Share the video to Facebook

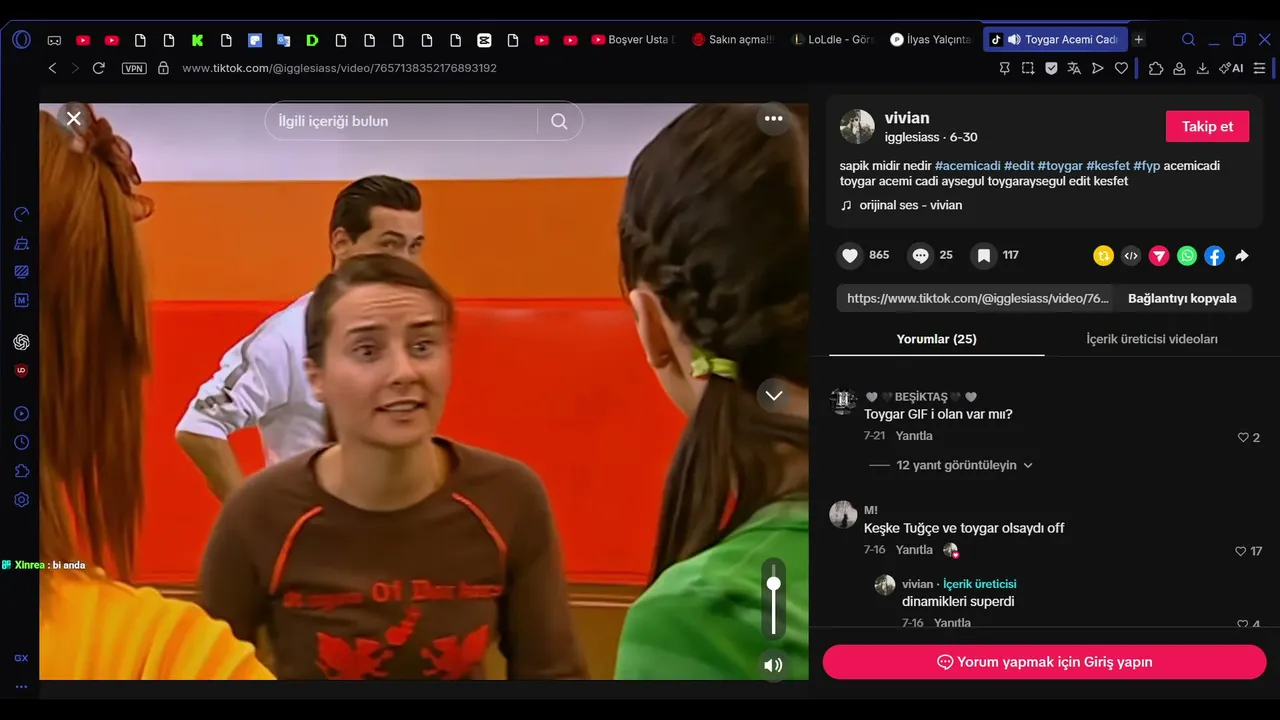point(1214,256)
